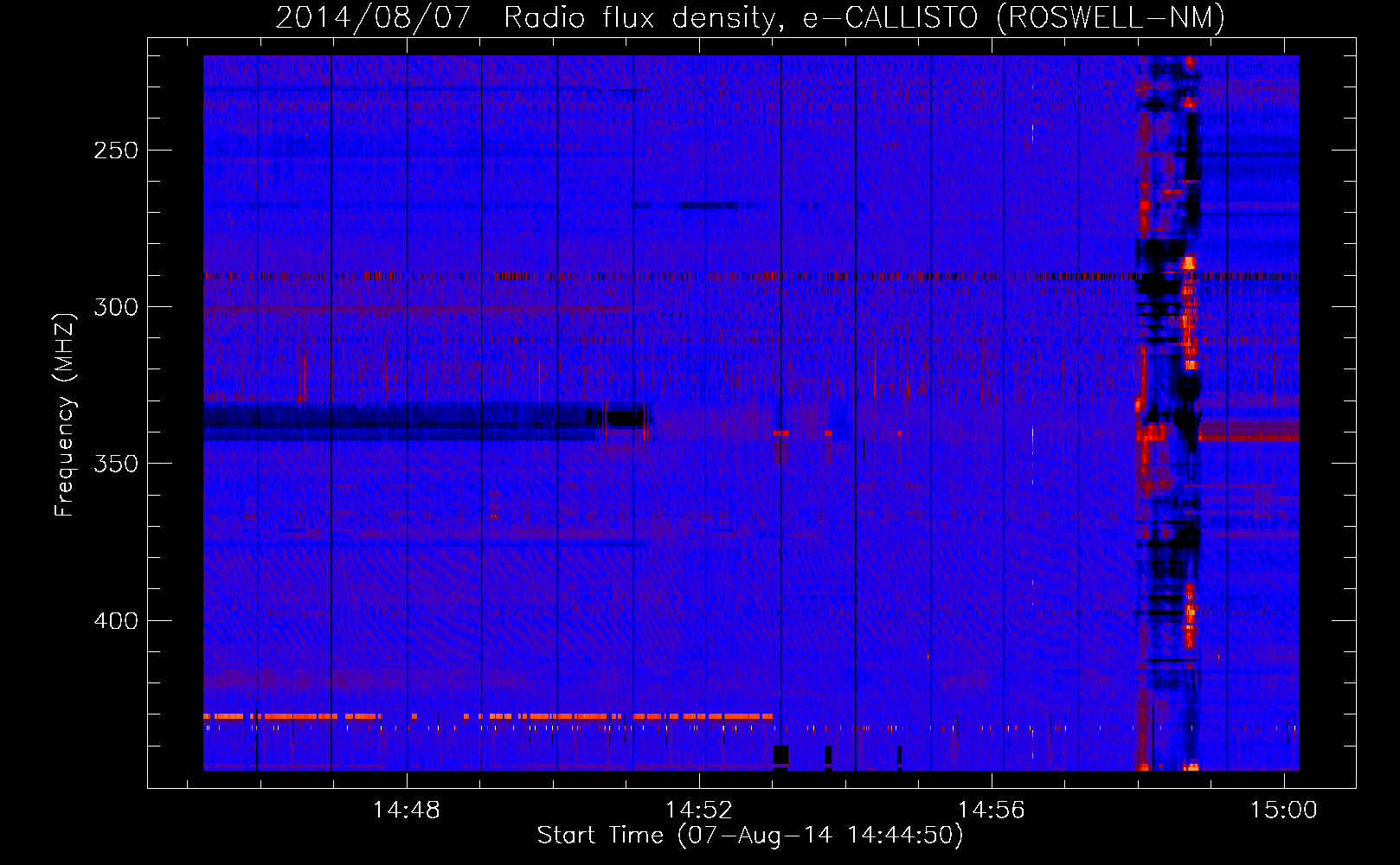1400x865 pixels.
Task: Click the plot title mentioning e-CALLISTO ROSWELL-NM
Action: click(750, 17)
